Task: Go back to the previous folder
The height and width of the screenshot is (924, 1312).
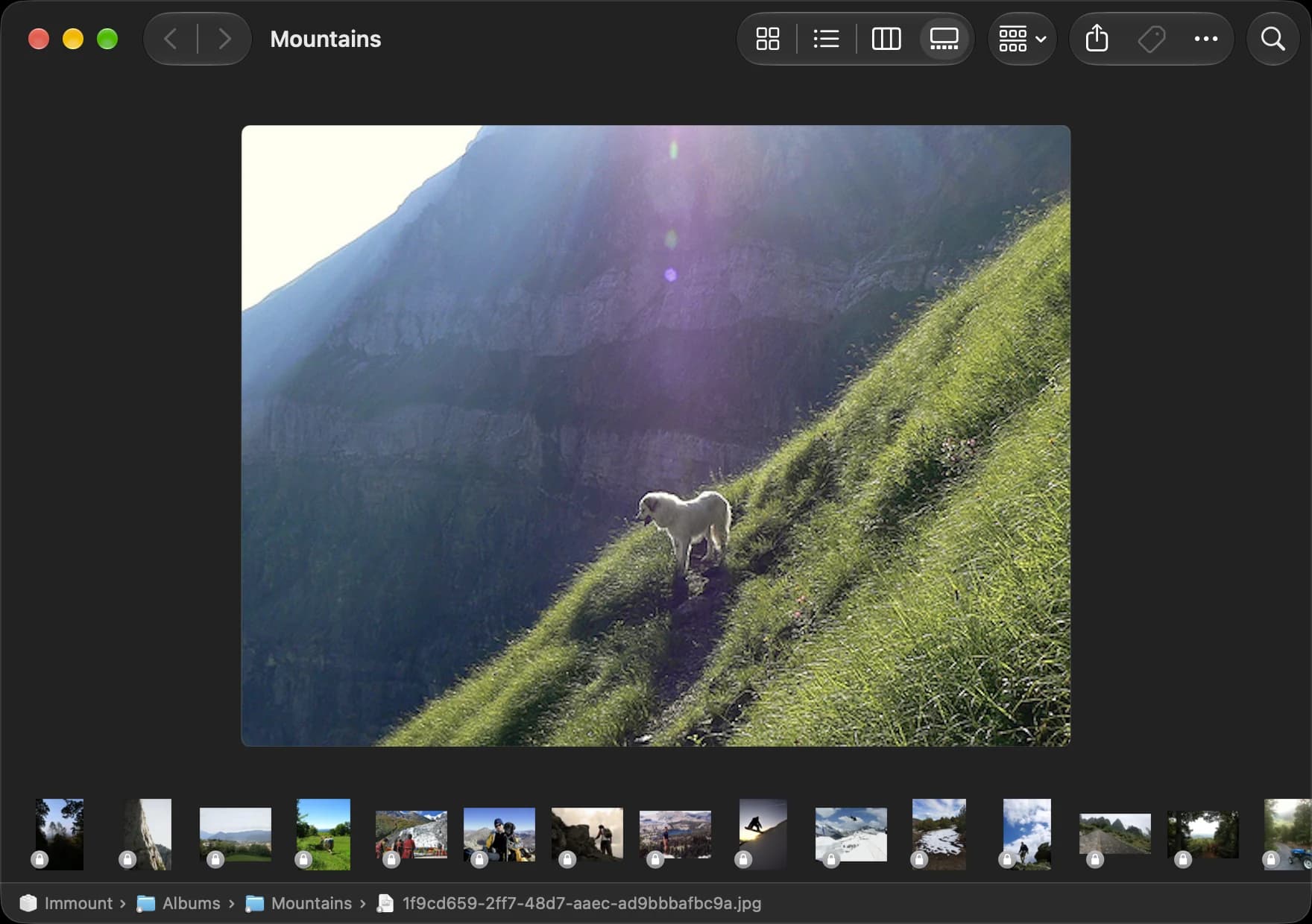Action: [x=171, y=39]
